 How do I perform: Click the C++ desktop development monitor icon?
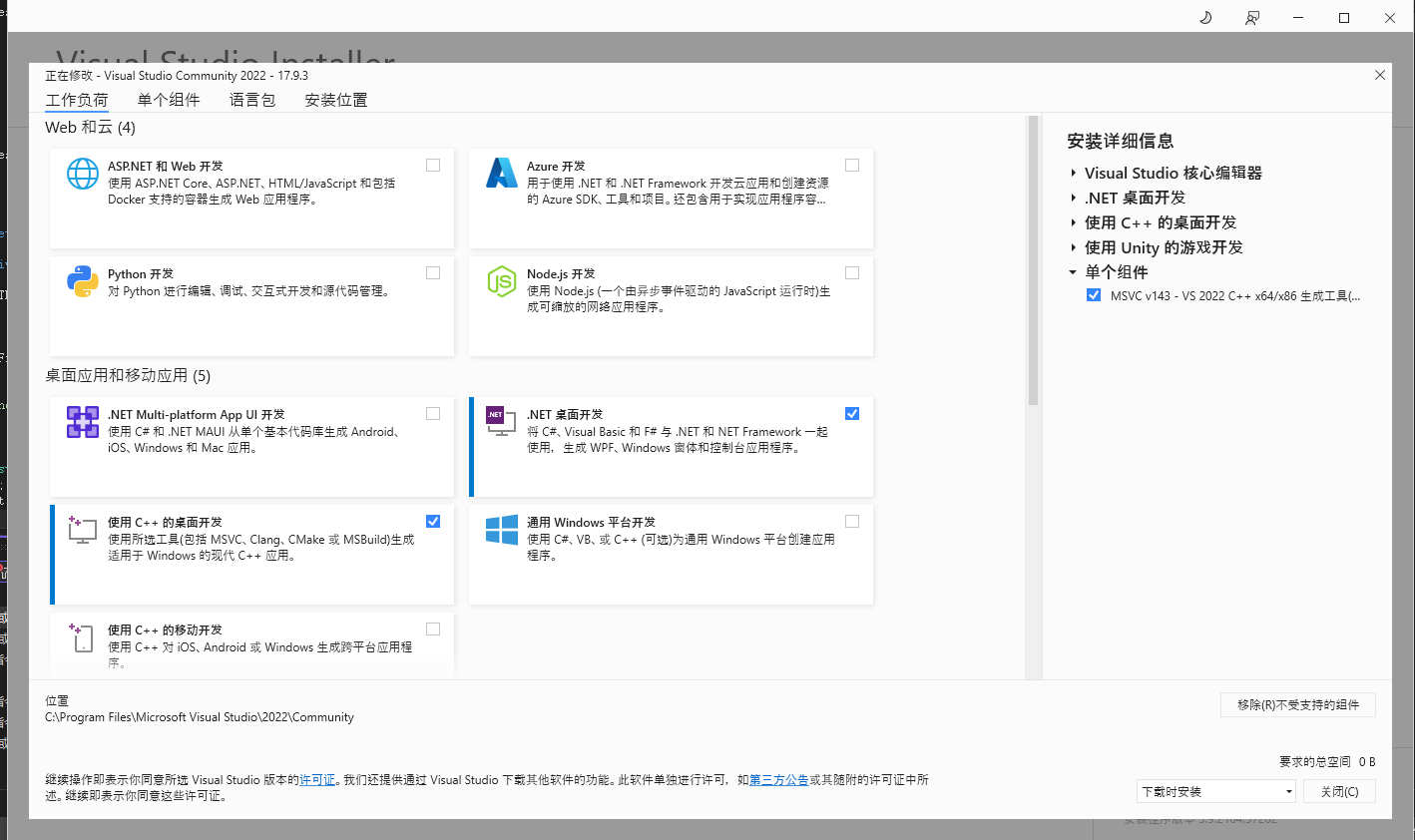[83, 529]
